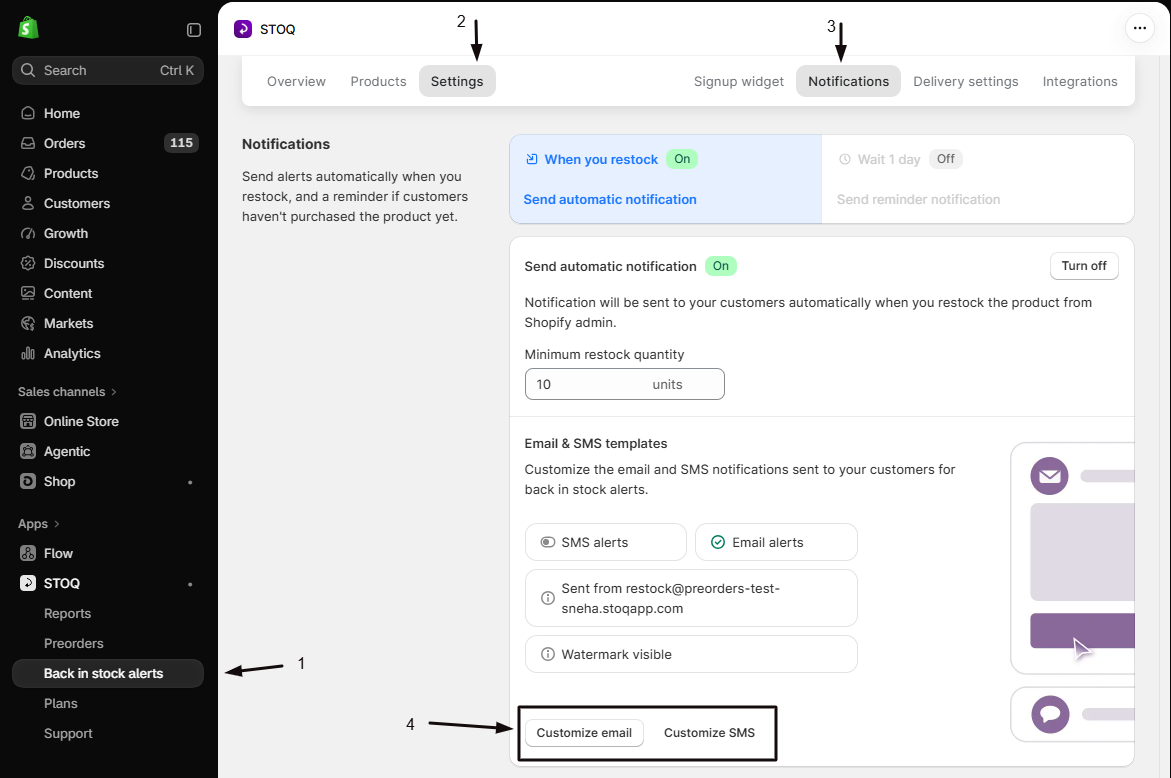Image resolution: width=1171 pixels, height=778 pixels.
Task: Click the Orders inbox icon
Action: coord(28,143)
